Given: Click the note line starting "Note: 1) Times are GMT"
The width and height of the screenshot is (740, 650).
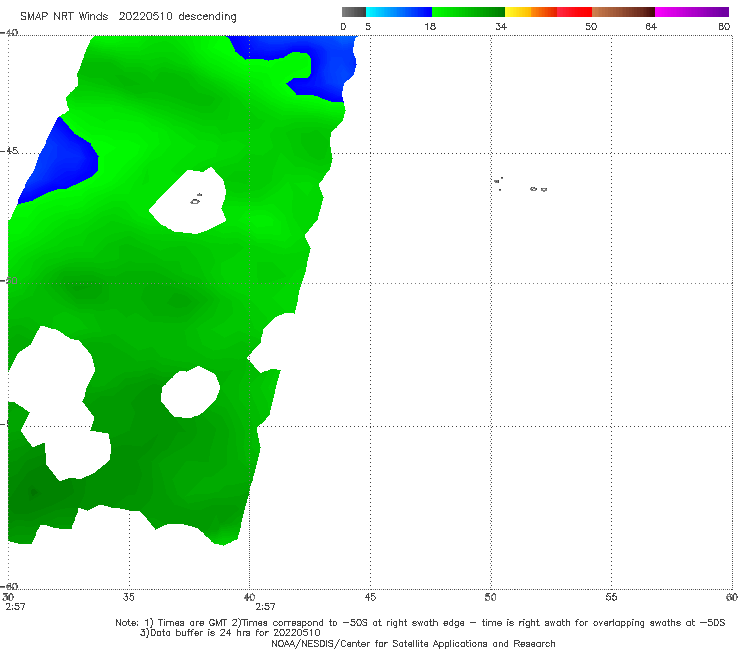Looking at the screenshot, I should point(420,623).
